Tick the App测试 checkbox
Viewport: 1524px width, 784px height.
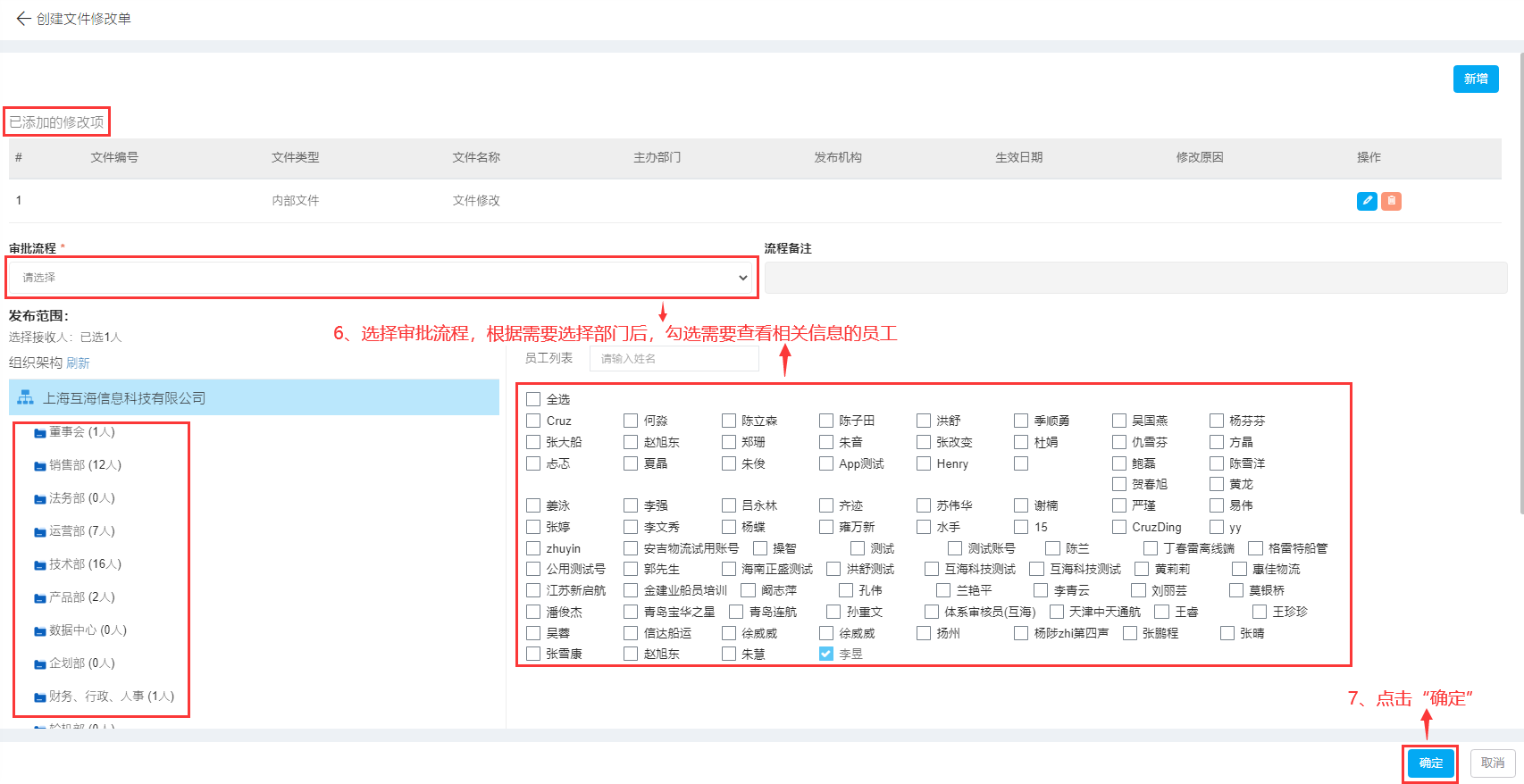[x=826, y=463]
